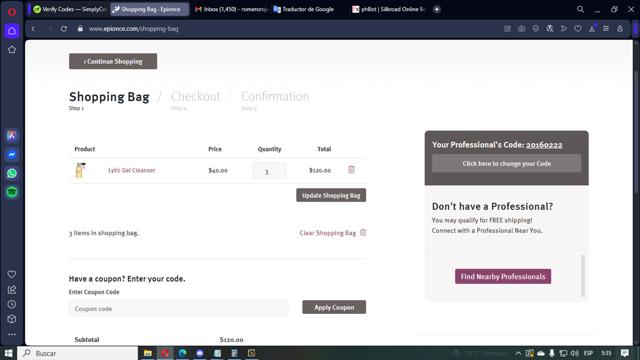This screenshot has height=360, width=640.
Task: Click the Confirmation step heading
Action: 275,97
